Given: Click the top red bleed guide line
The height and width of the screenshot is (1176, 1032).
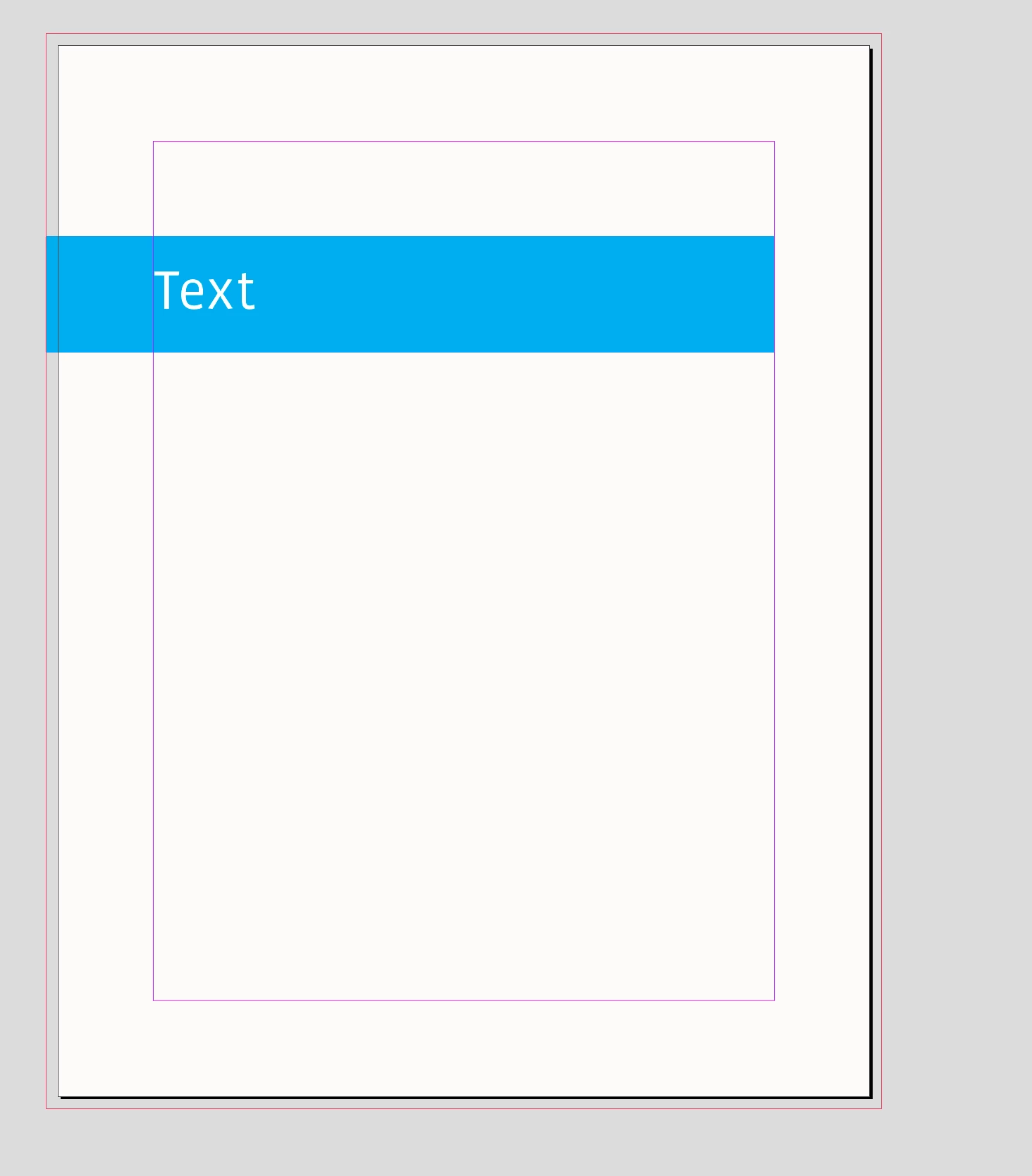Looking at the screenshot, I should click(464, 33).
